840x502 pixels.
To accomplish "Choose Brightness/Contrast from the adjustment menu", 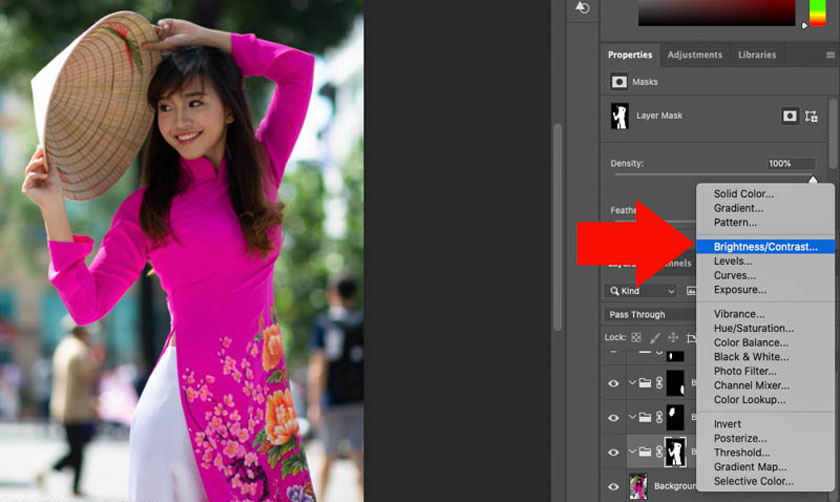I will tap(765, 246).
